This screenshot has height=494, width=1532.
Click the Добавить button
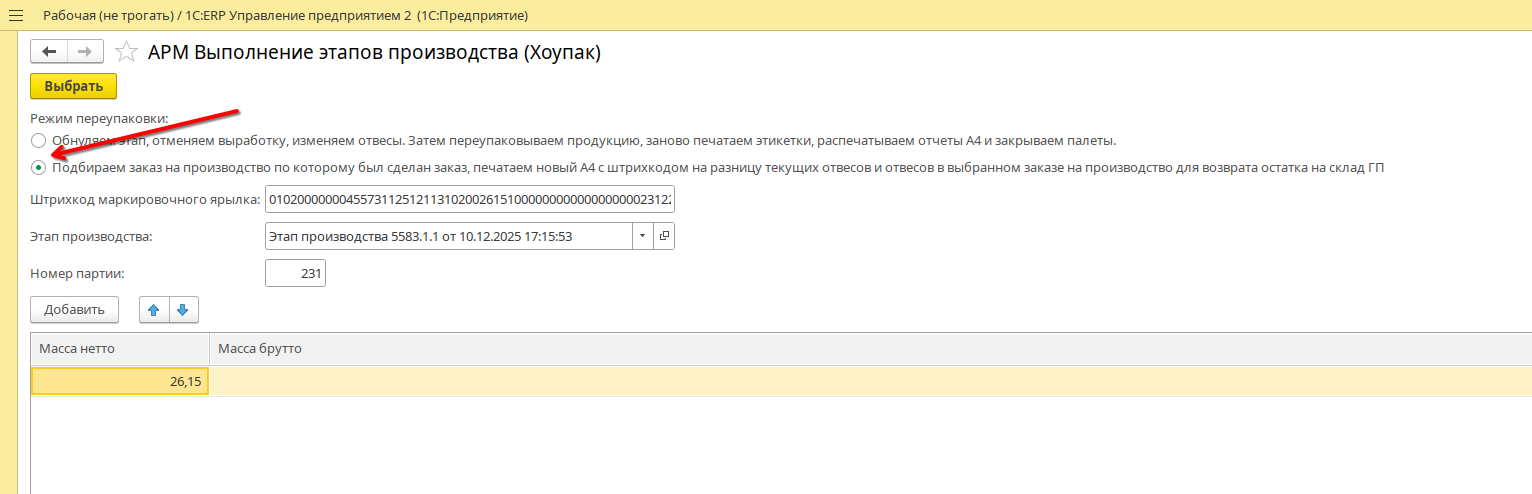click(x=75, y=310)
